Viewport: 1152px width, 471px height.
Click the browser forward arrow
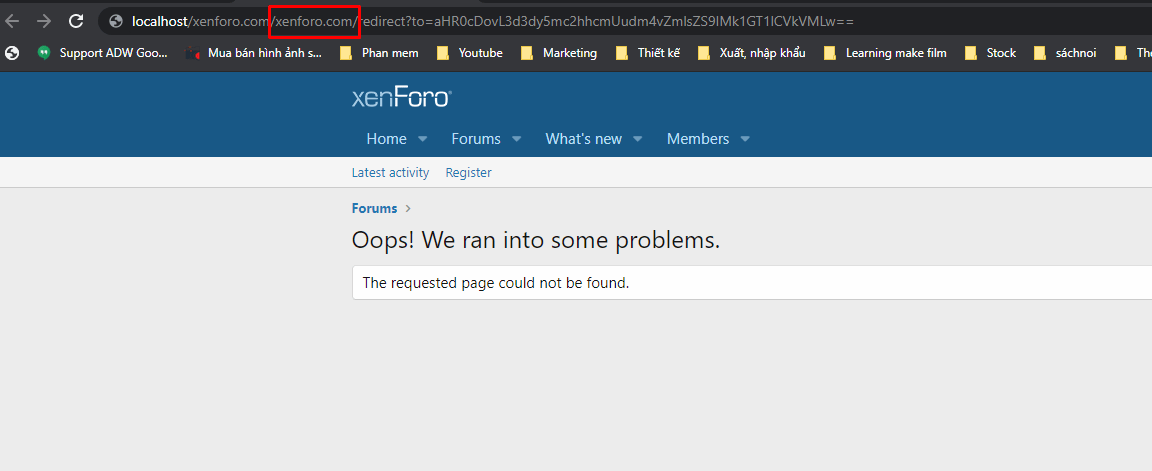coord(44,21)
